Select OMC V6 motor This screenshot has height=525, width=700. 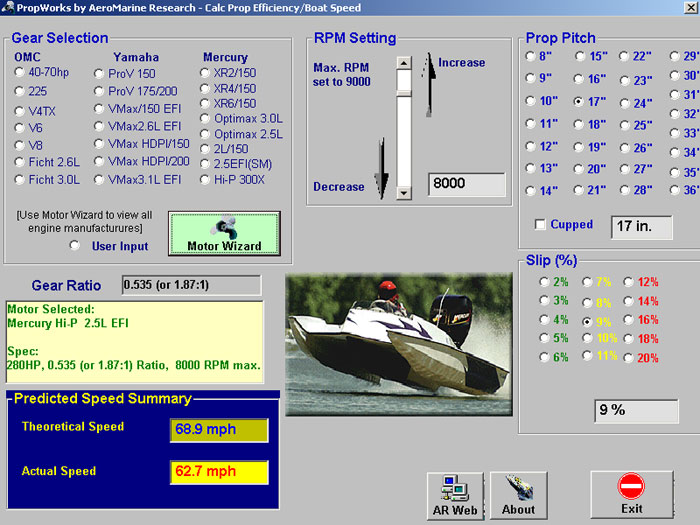click(x=19, y=128)
